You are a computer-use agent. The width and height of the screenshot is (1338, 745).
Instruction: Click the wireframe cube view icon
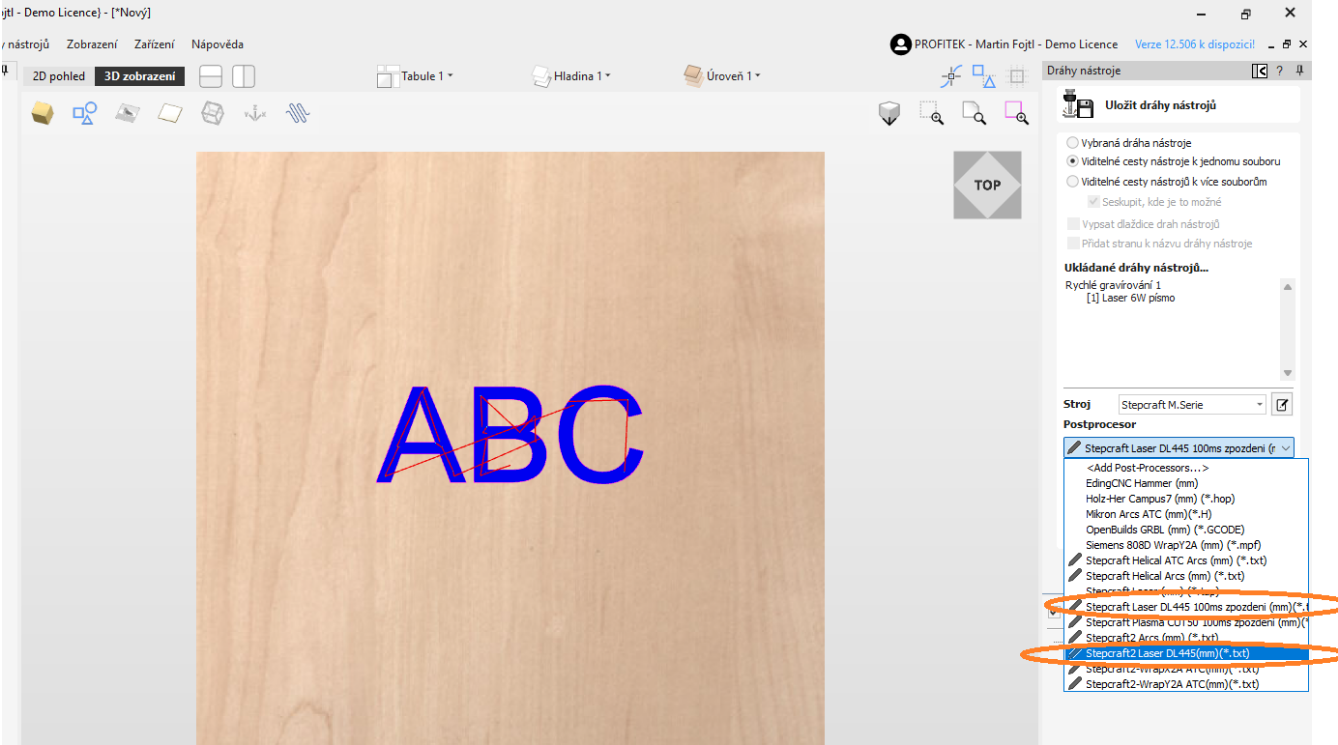pyautogui.click(x=213, y=114)
